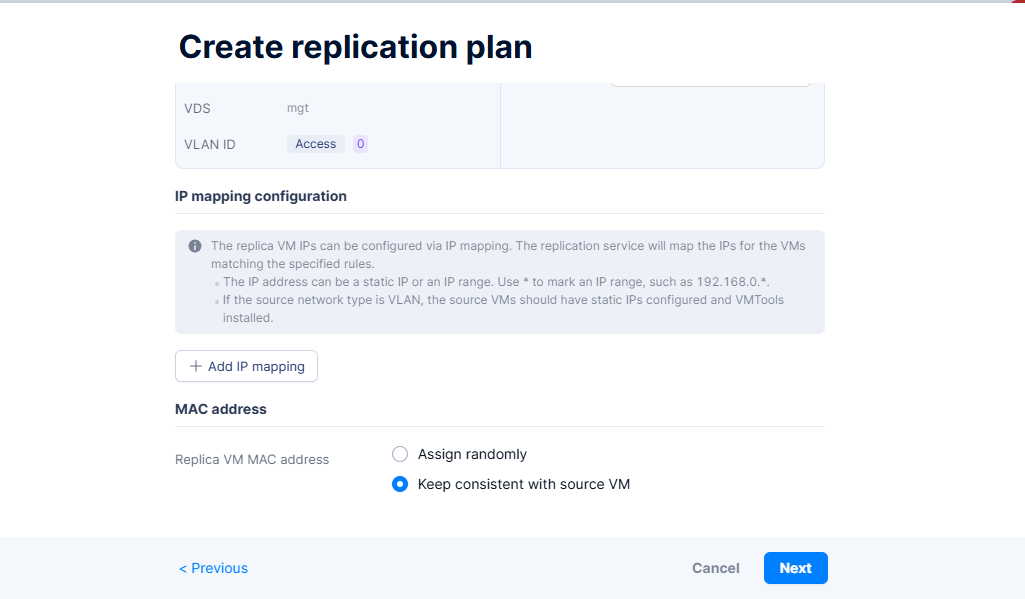
Task: Click the mgt VDS value
Action: (x=298, y=108)
